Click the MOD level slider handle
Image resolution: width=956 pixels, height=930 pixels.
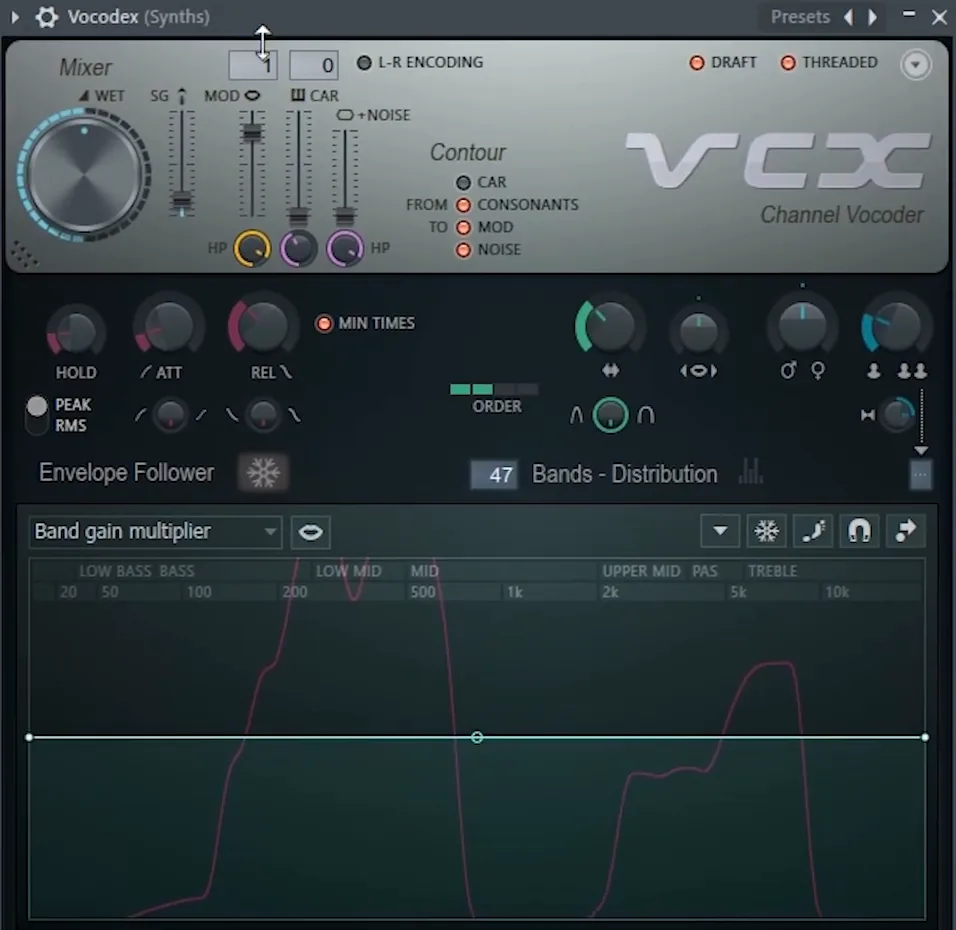[252, 132]
